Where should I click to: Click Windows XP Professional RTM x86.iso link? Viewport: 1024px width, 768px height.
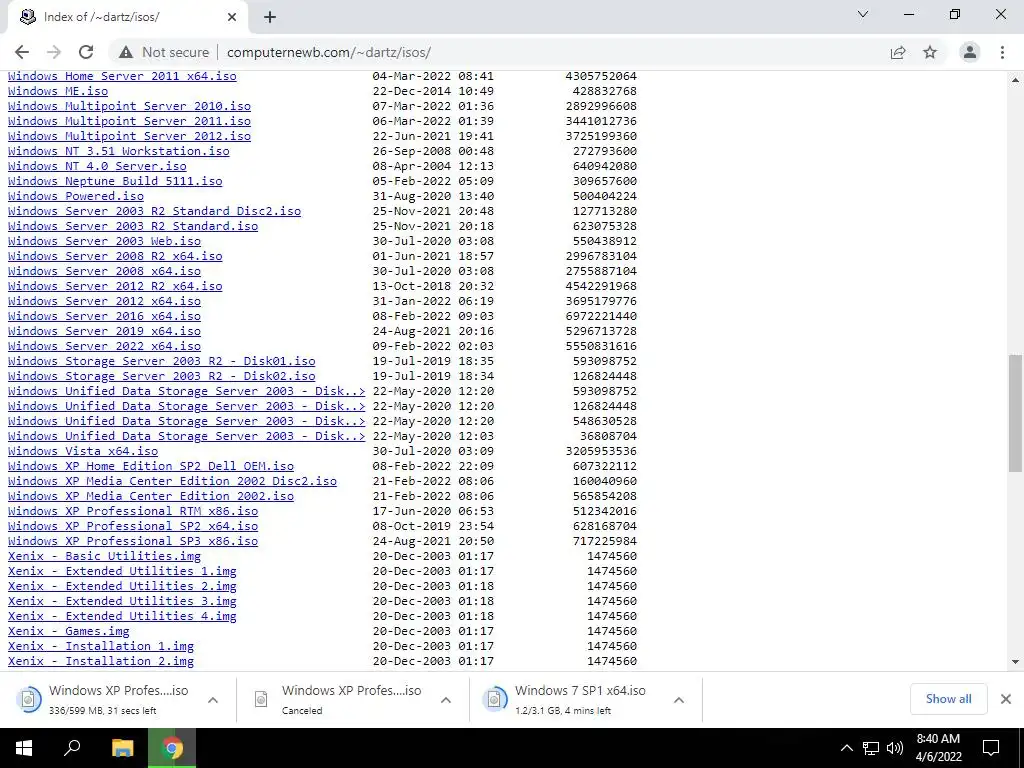133,511
